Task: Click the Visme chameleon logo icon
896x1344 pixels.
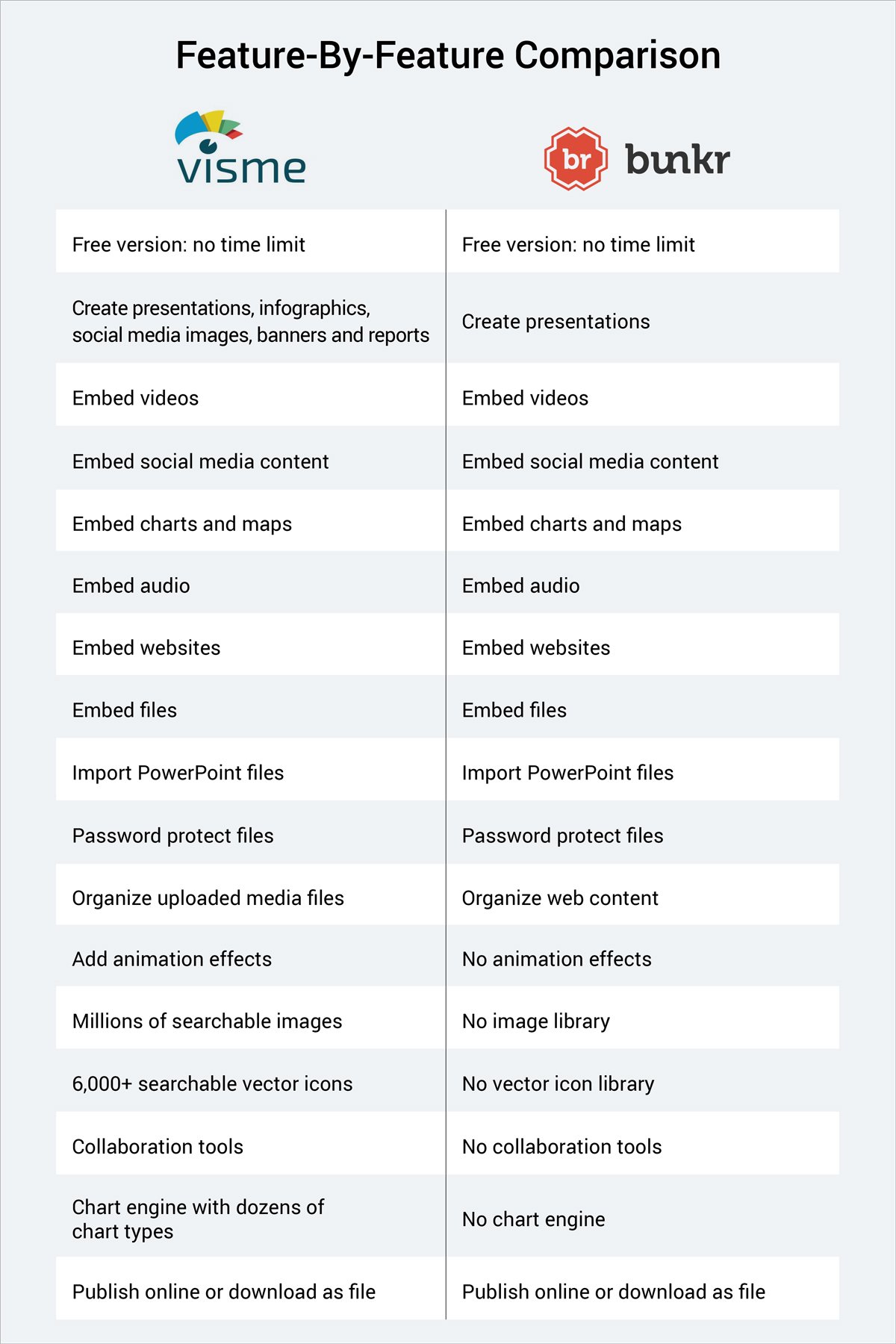Action: (x=208, y=132)
